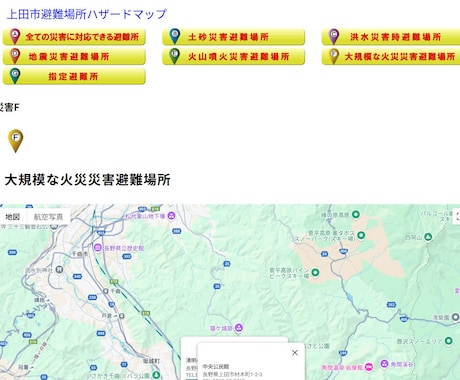
Task: Click the 菅平高原パインビーク ski marker
Action: click(x=315, y=272)
